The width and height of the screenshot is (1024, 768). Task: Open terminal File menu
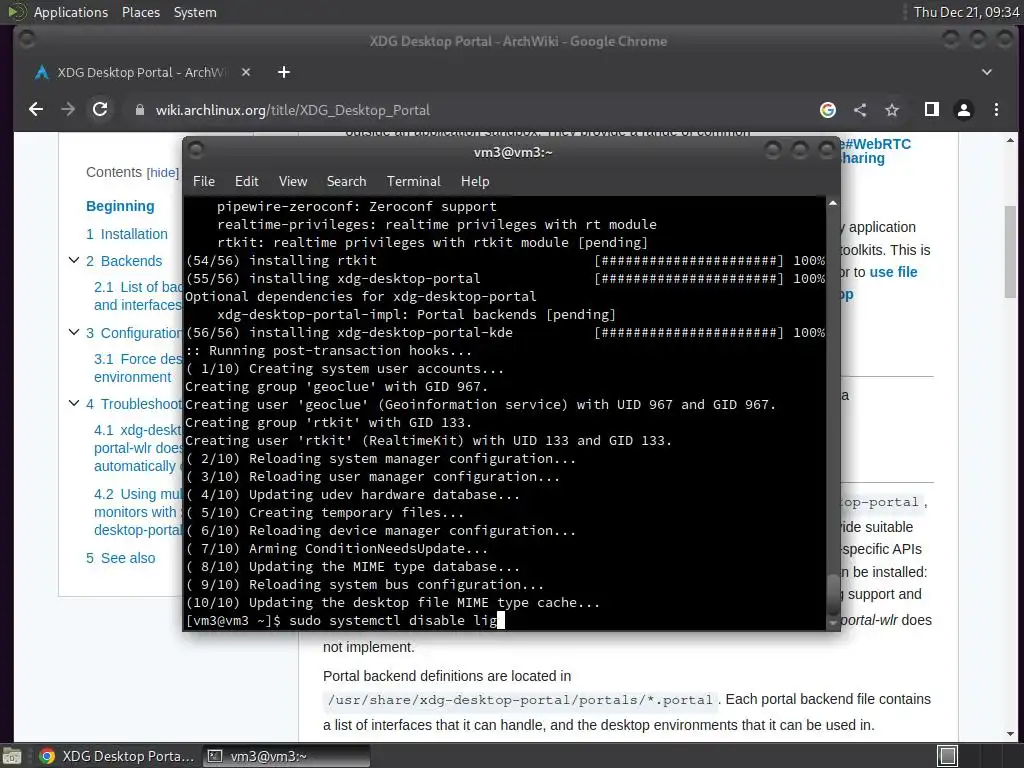(204, 181)
